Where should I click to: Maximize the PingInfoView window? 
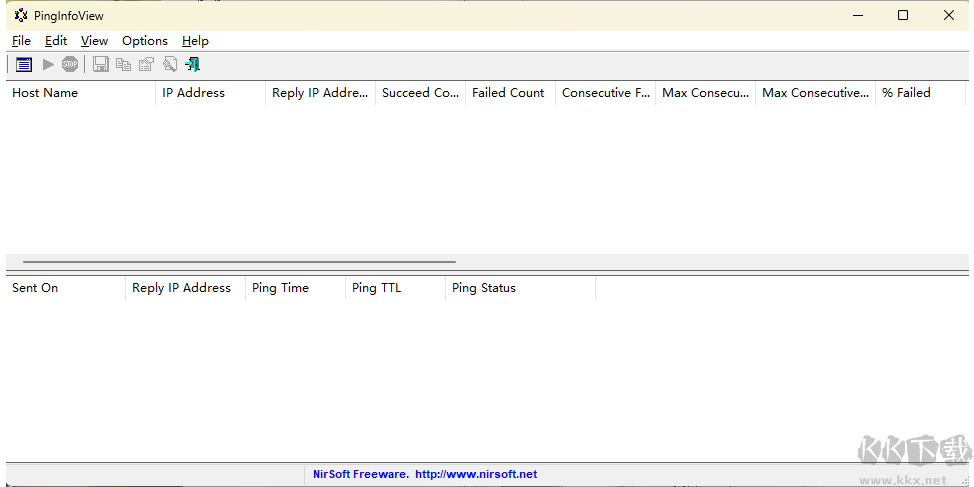pyautogui.click(x=903, y=15)
